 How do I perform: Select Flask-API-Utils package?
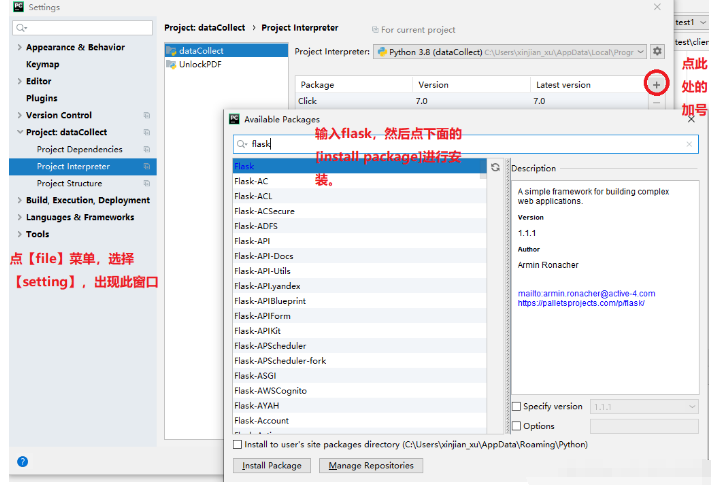coord(359,271)
